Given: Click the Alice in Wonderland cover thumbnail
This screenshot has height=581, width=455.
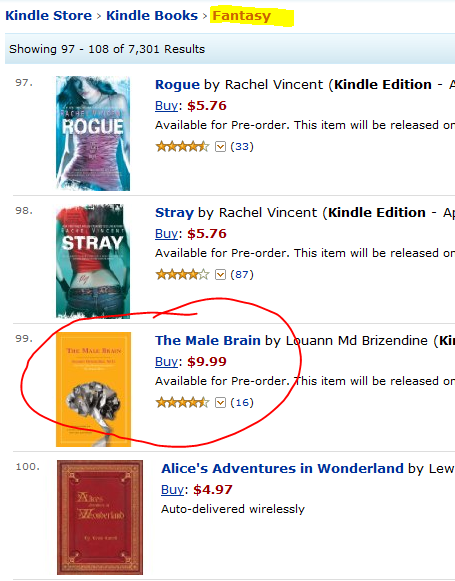Looking at the screenshot, I should (x=100, y=517).
